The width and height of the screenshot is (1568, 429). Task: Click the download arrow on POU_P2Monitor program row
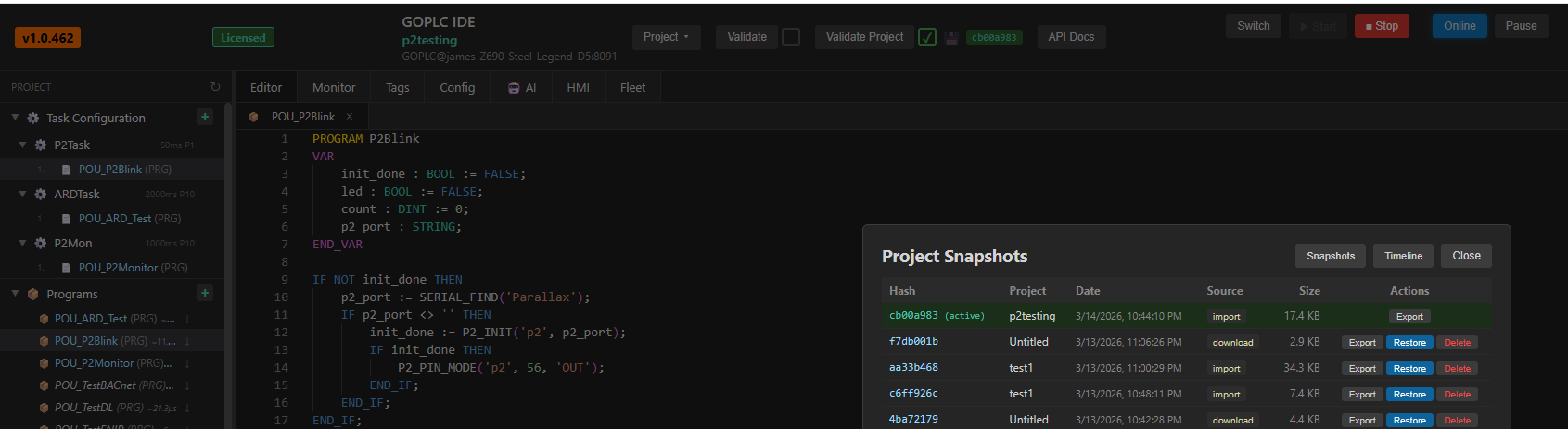click(x=187, y=363)
